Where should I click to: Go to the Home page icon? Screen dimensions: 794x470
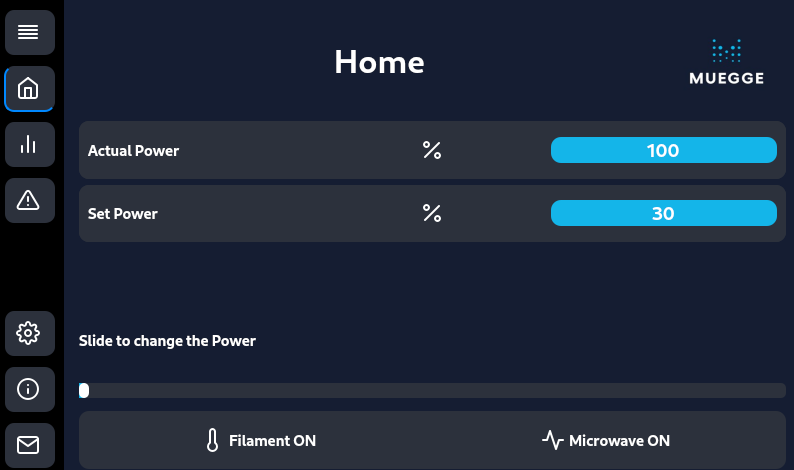point(29,89)
